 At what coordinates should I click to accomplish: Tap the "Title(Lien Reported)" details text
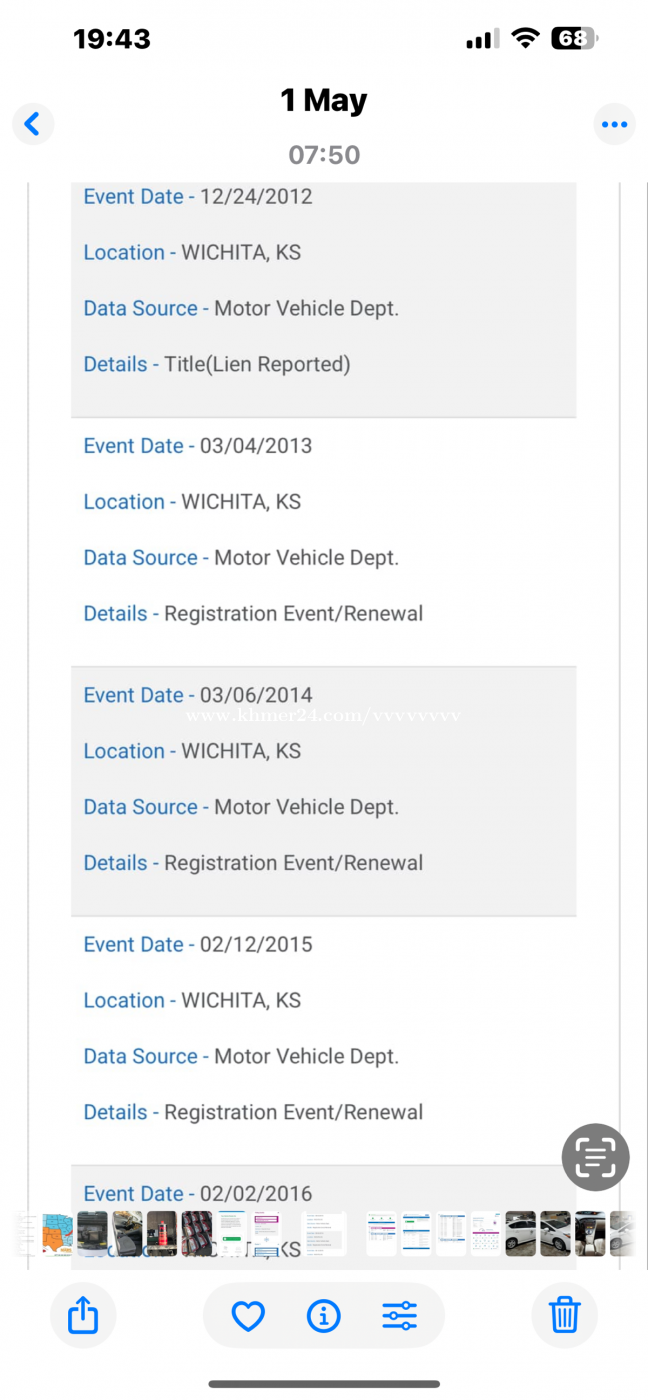click(257, 364)
